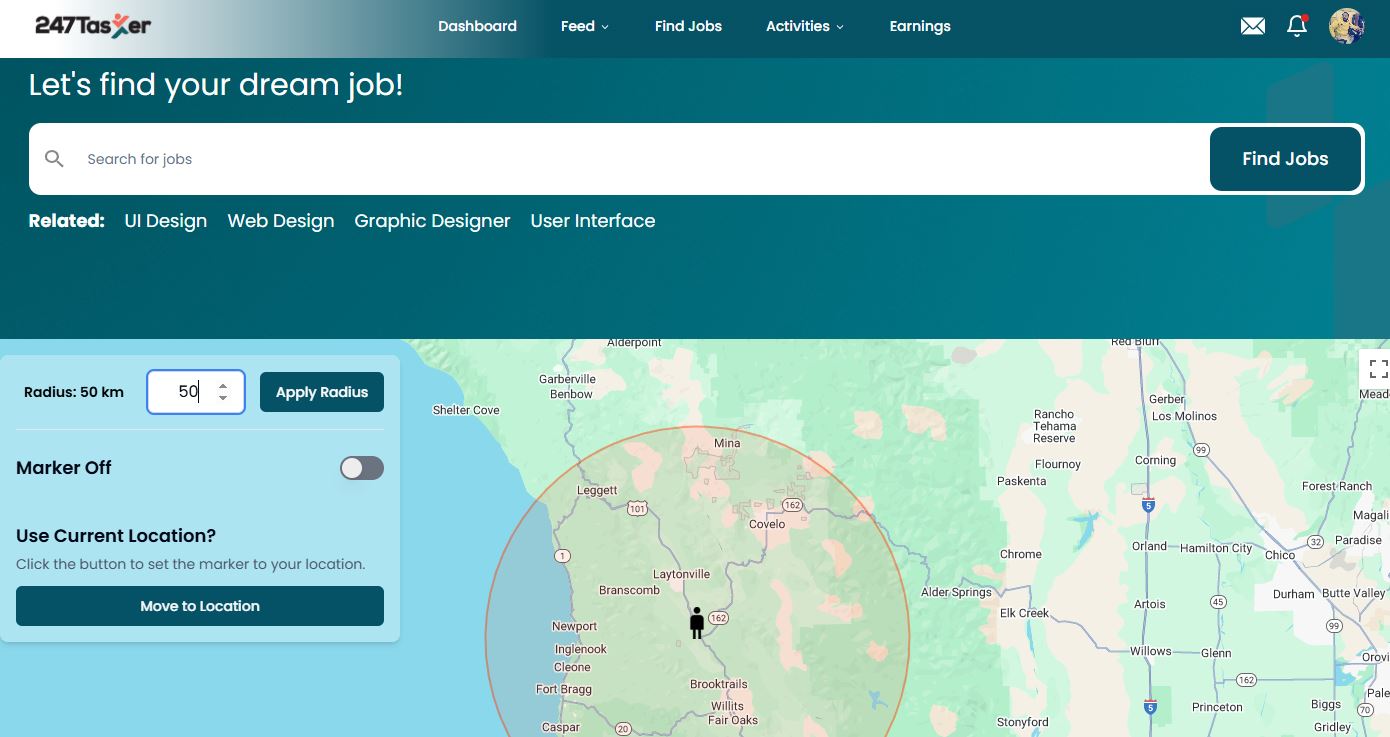1390x737 pixels.
Task: Click the search magnifier icon
Action: [54, 158]
